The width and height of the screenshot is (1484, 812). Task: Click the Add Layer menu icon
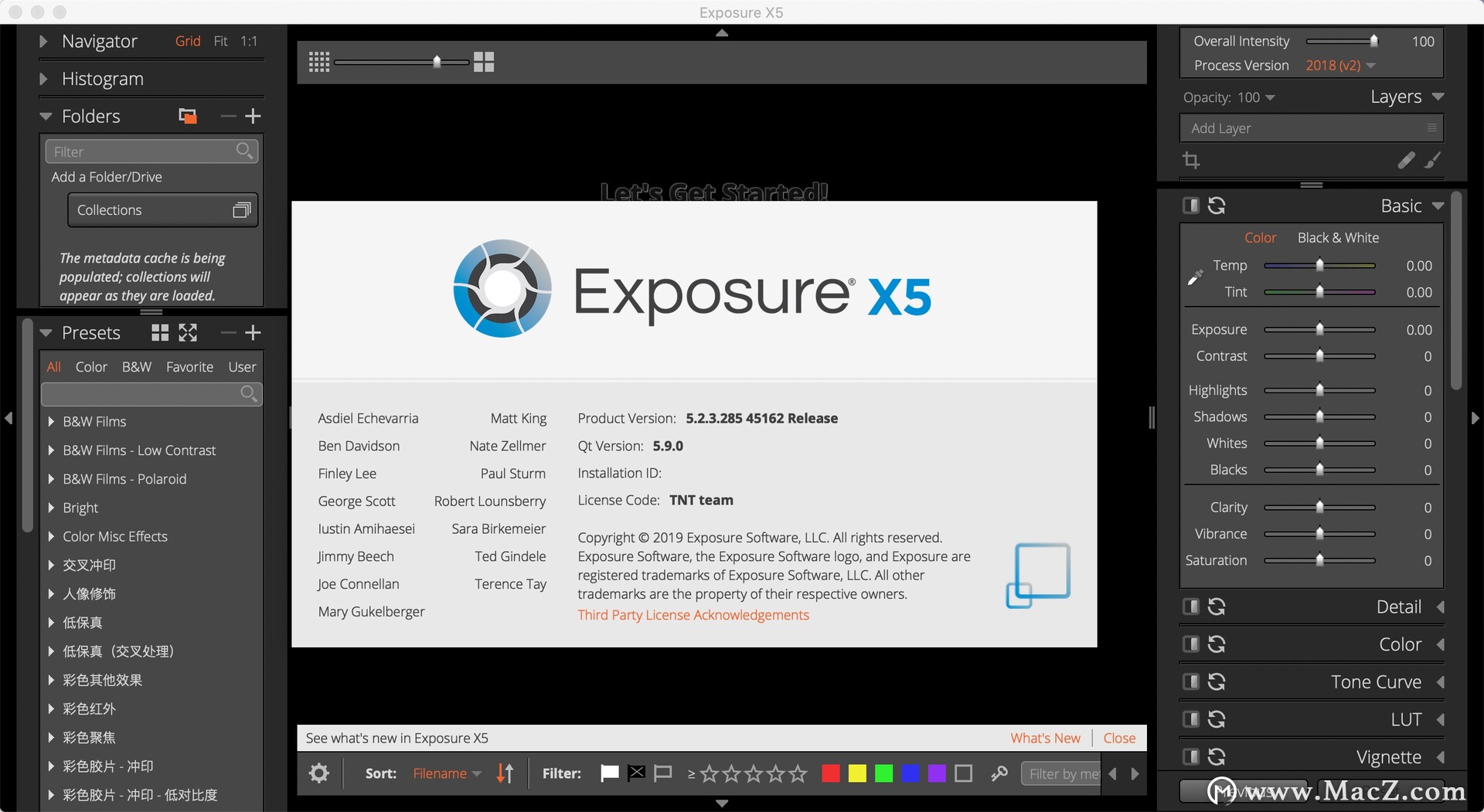point(1432,128)
